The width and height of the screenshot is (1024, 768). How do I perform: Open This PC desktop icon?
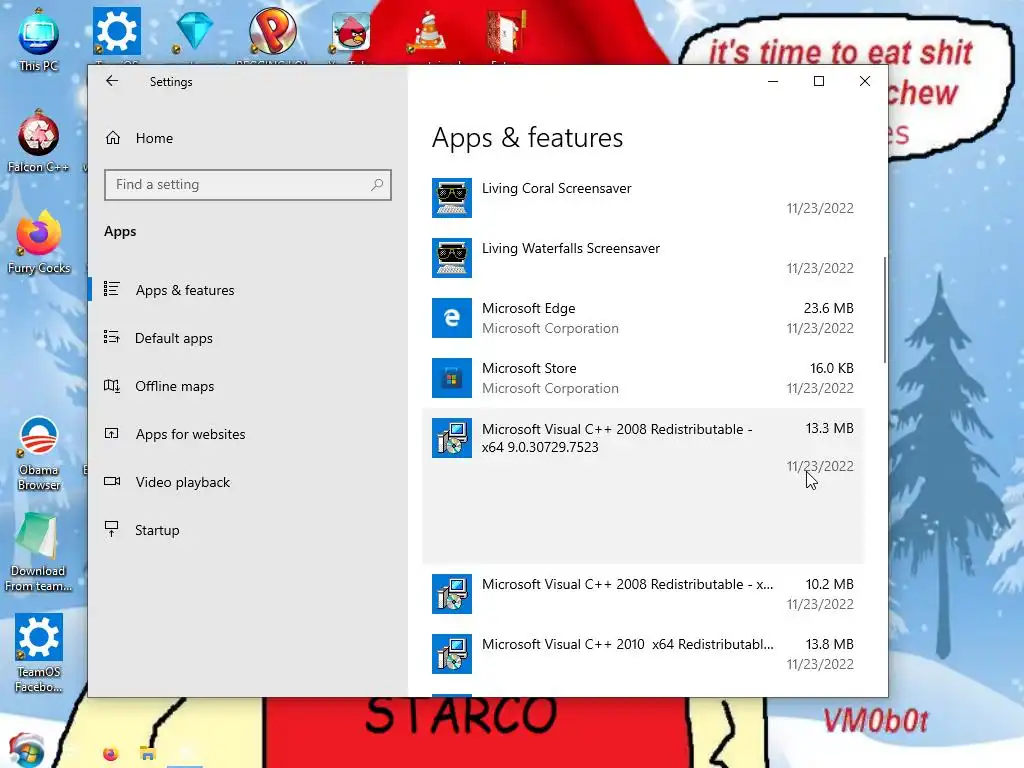[x=39, y=40]
